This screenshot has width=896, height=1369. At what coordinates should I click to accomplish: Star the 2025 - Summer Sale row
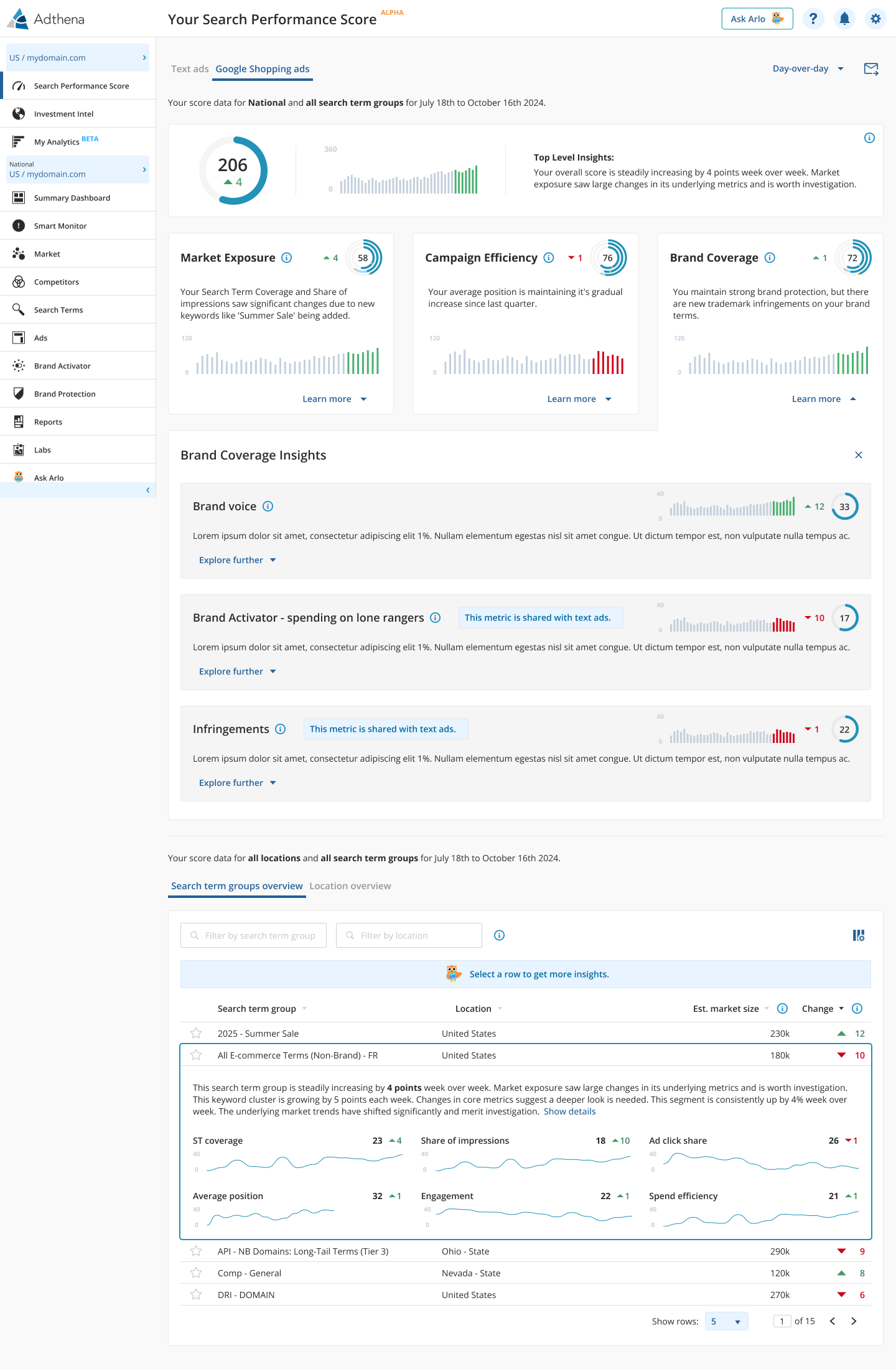[196, 1033]
